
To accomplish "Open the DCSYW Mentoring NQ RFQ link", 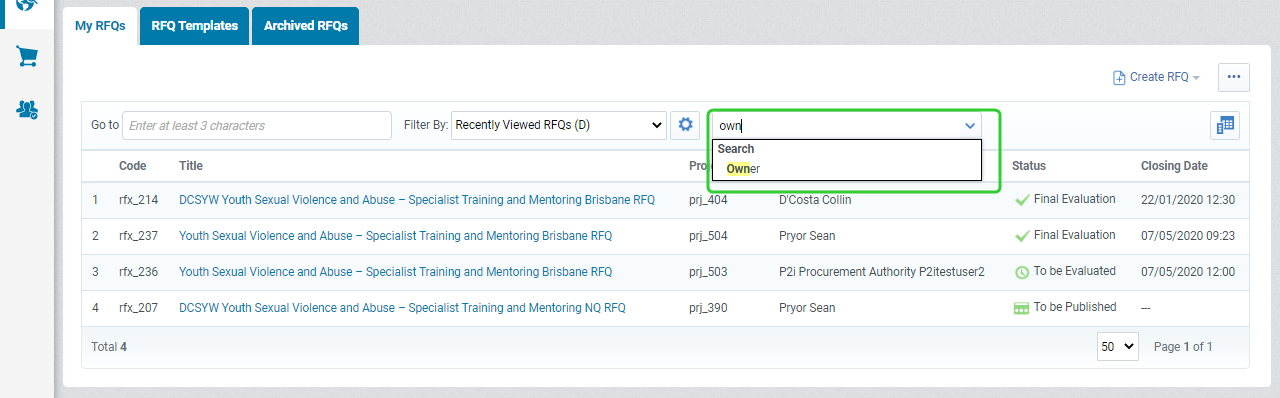I will [x=402, y=308].
